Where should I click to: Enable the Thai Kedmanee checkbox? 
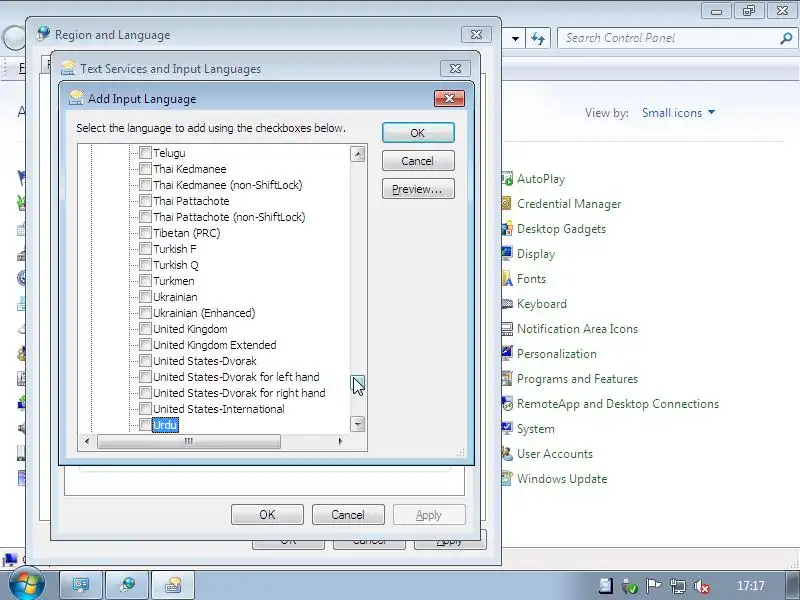pyautogui.click(x=145, y=168)
